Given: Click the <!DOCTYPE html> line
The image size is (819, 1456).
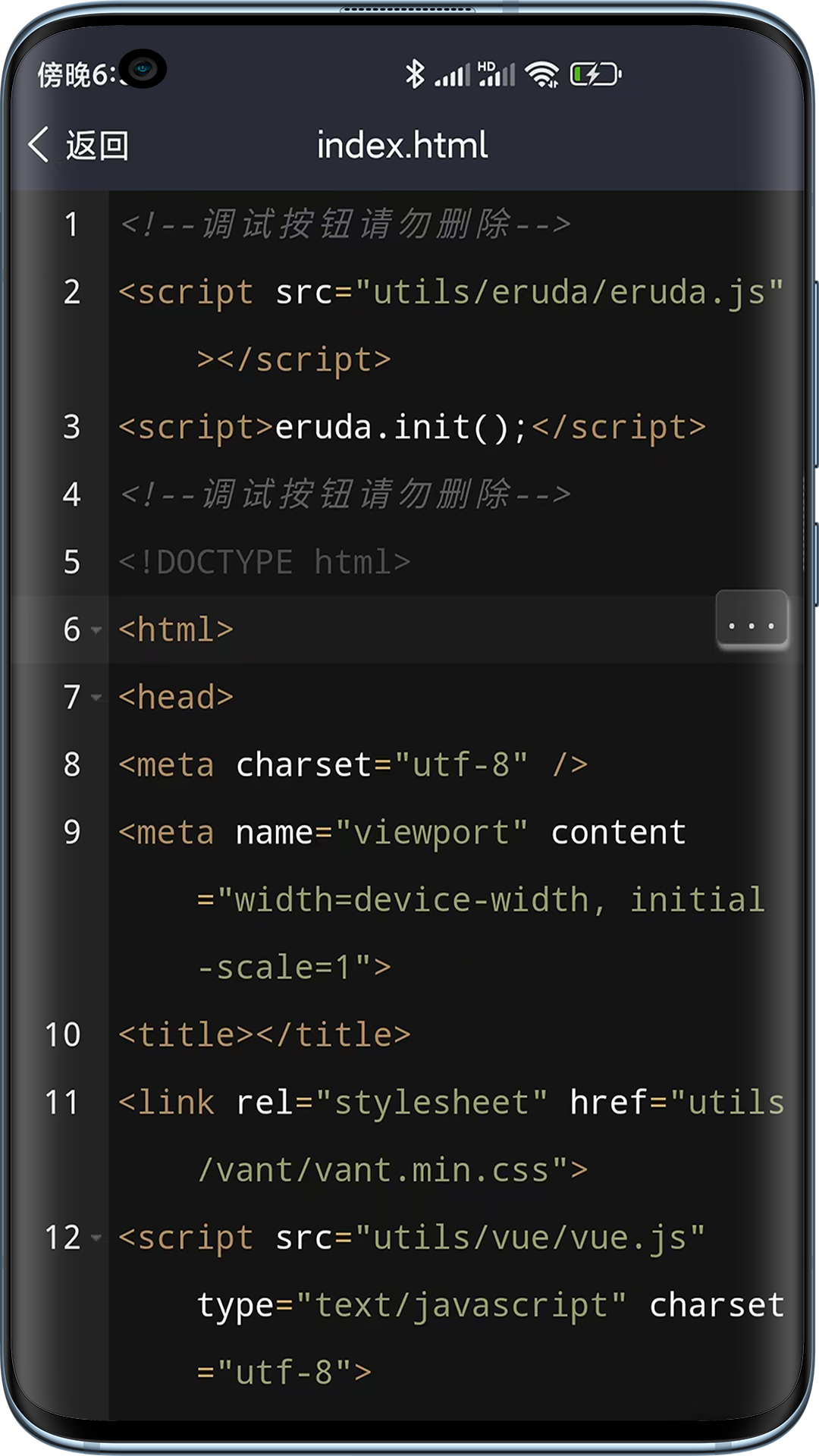Looking at the screenshot, I should click(265, 563).
